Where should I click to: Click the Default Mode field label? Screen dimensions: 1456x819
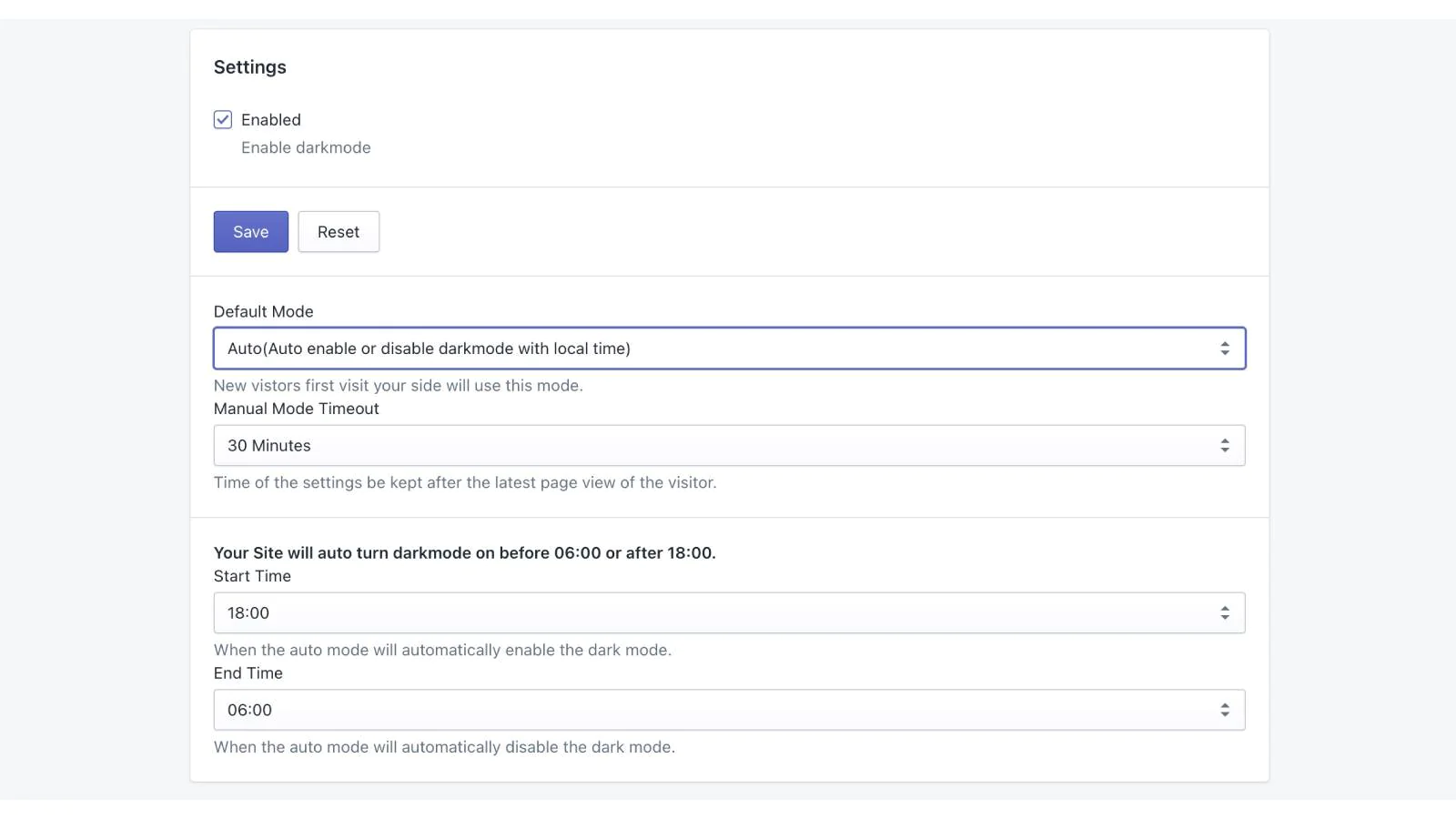(x=263, y=311)
